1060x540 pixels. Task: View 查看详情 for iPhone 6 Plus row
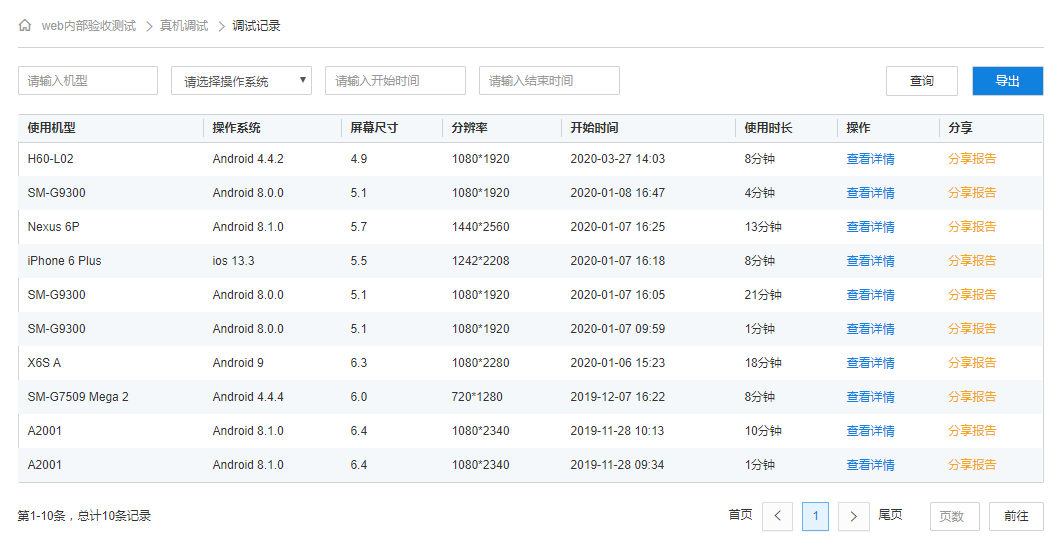870,261
